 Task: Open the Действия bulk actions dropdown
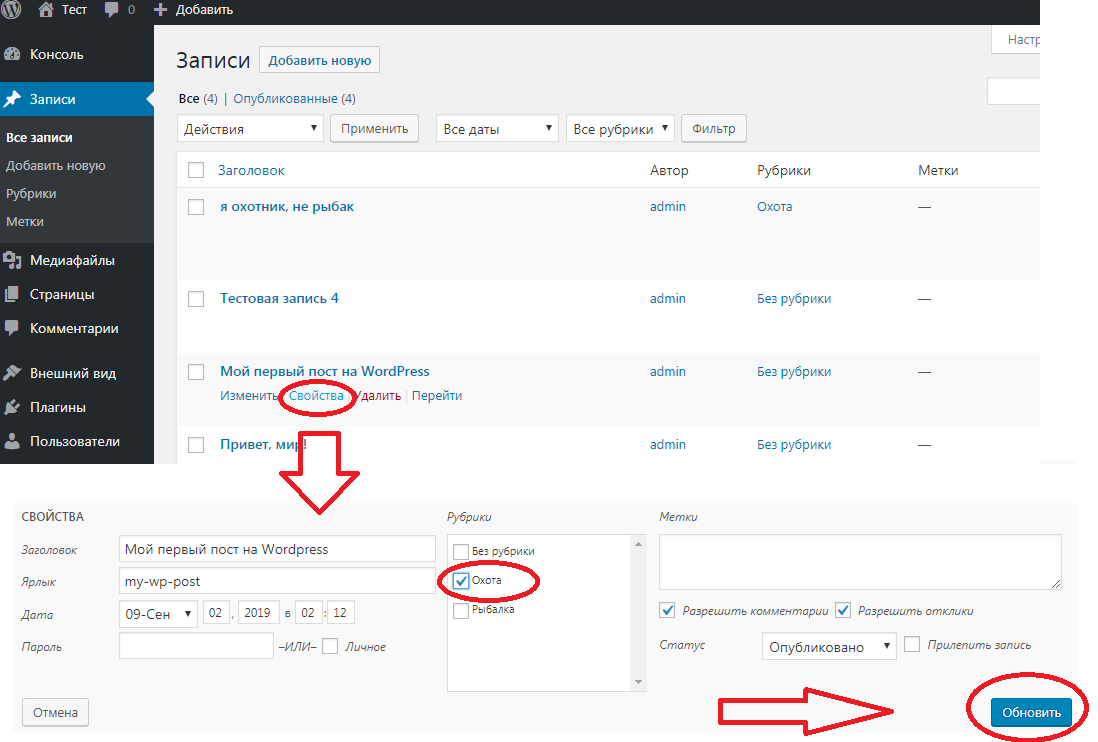250,129
